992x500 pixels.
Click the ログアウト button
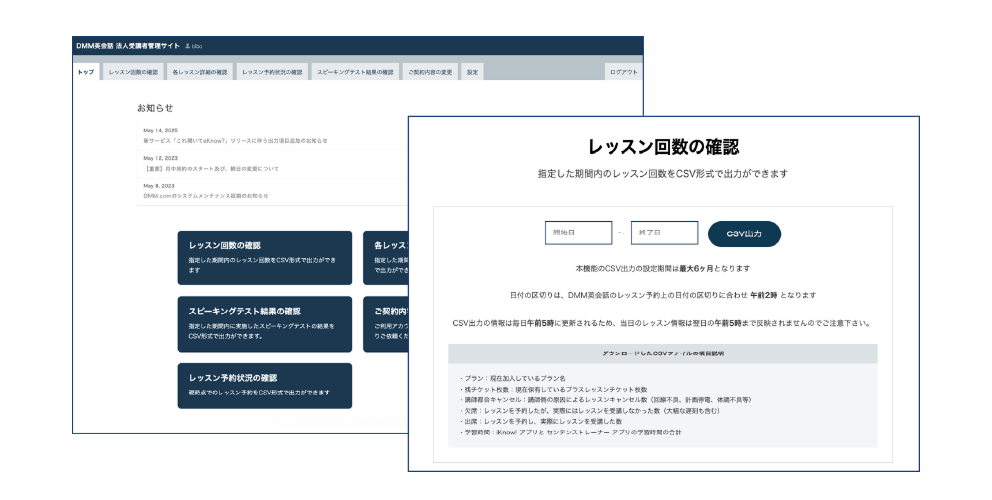[623, 72]
